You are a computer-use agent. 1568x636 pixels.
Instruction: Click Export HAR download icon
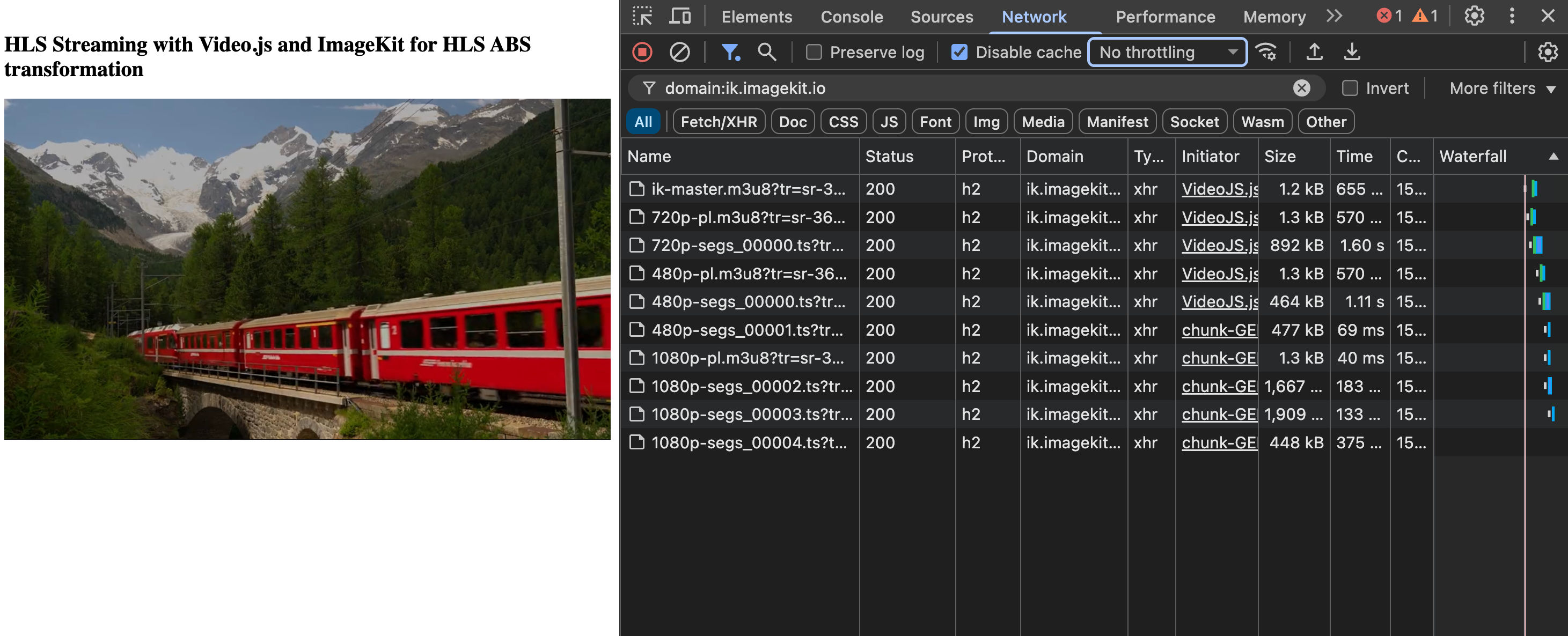[x=1351, y=53]
